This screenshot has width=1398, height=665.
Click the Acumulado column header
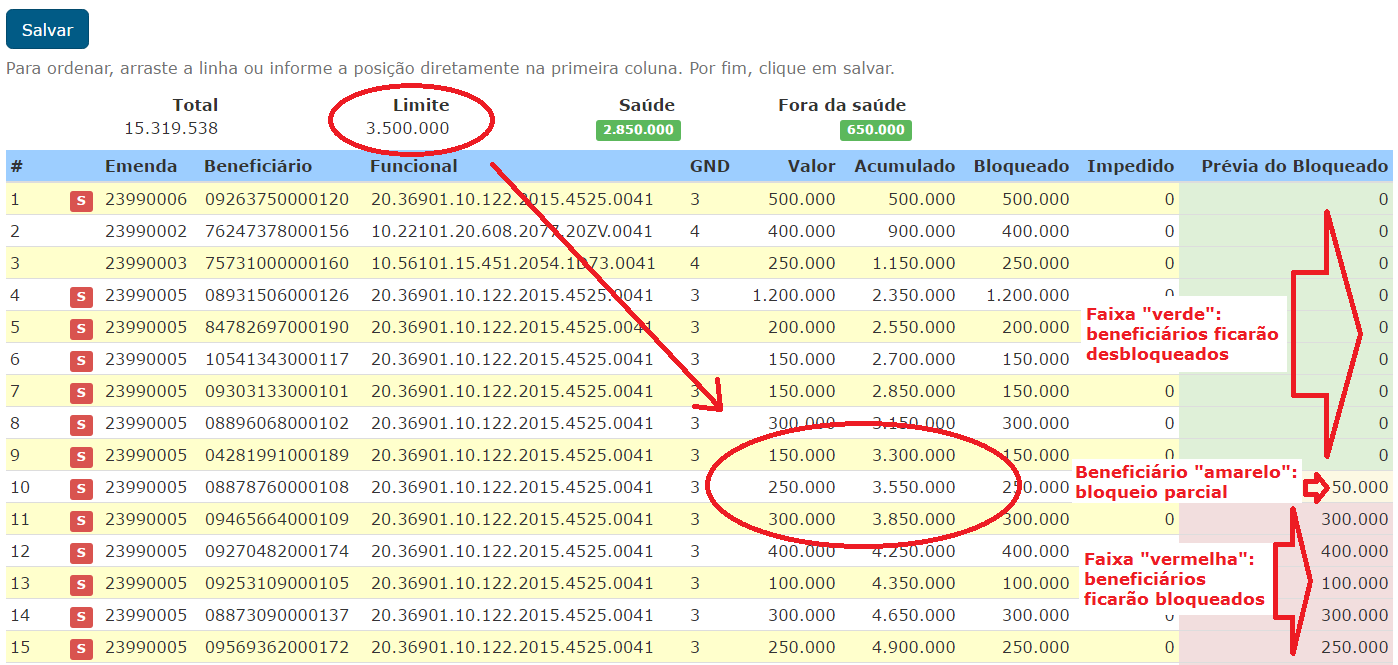point(904,166)
